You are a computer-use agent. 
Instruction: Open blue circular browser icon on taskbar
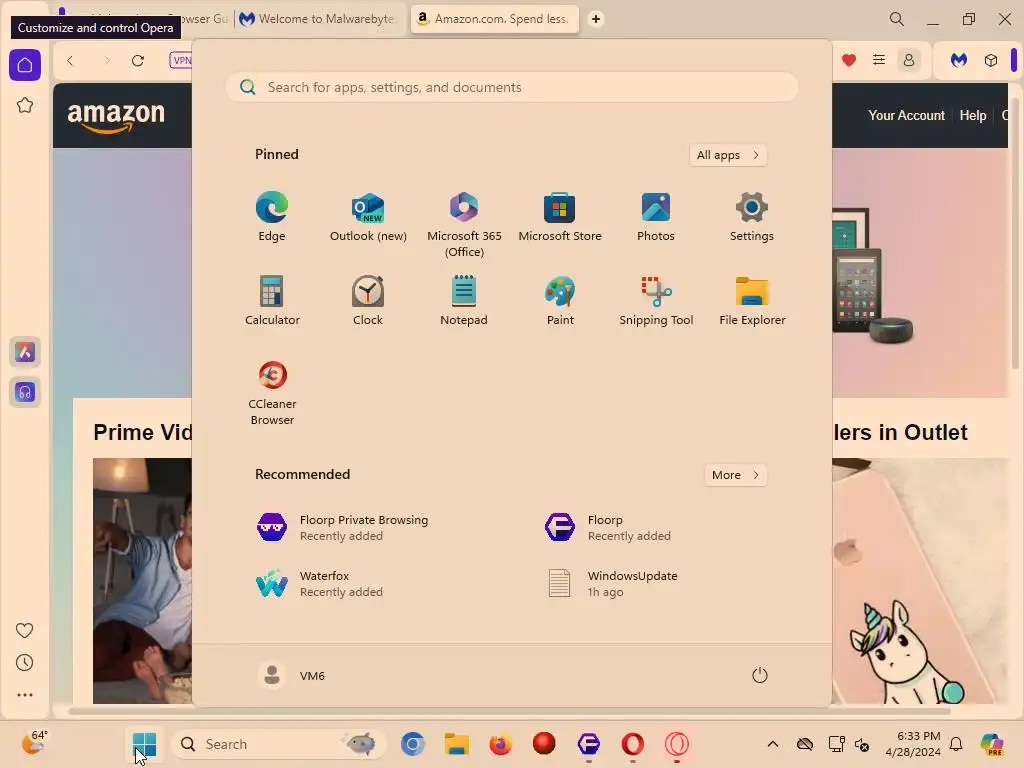(413, 744)
